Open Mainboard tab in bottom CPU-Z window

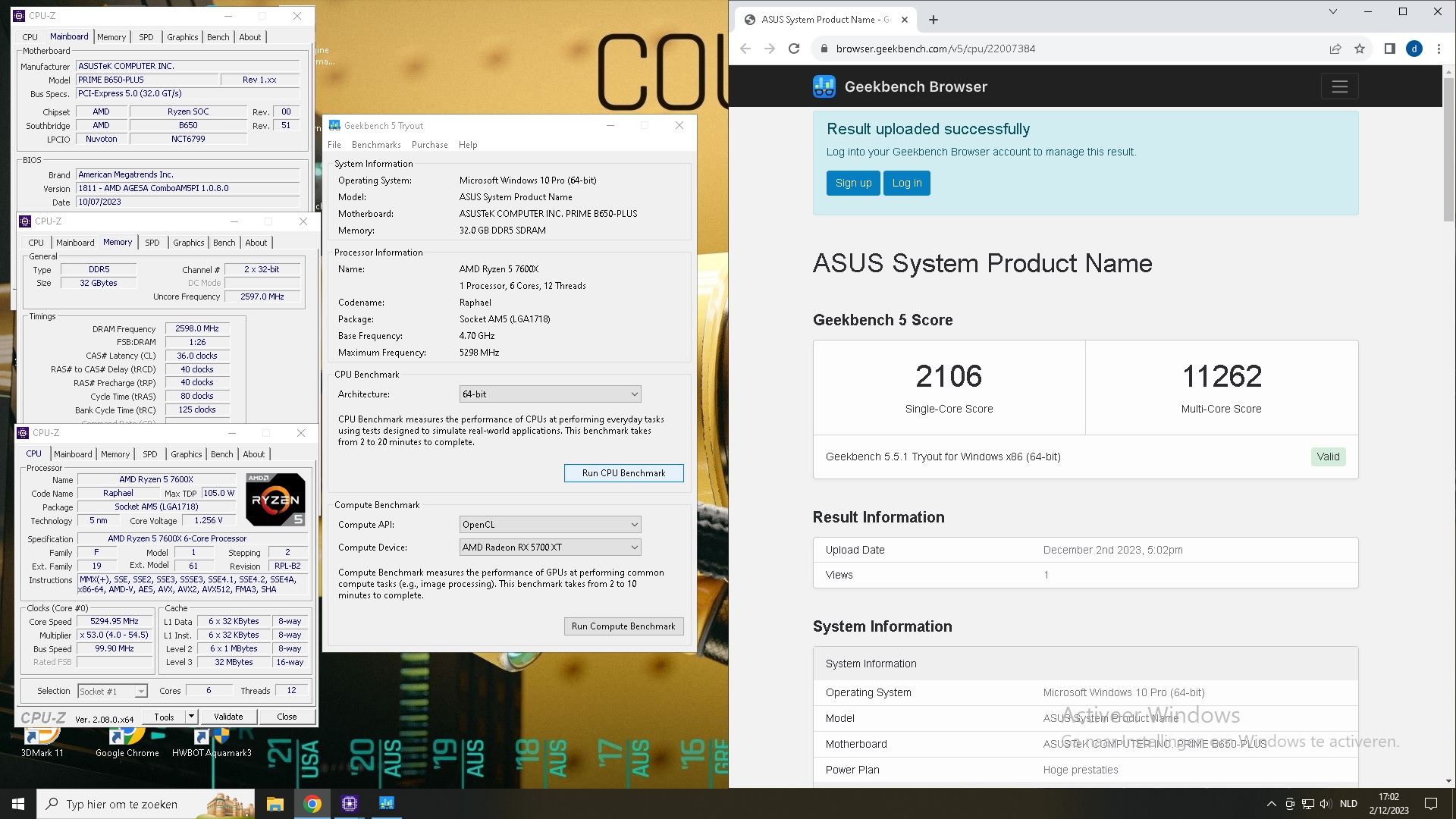point(73,454)
